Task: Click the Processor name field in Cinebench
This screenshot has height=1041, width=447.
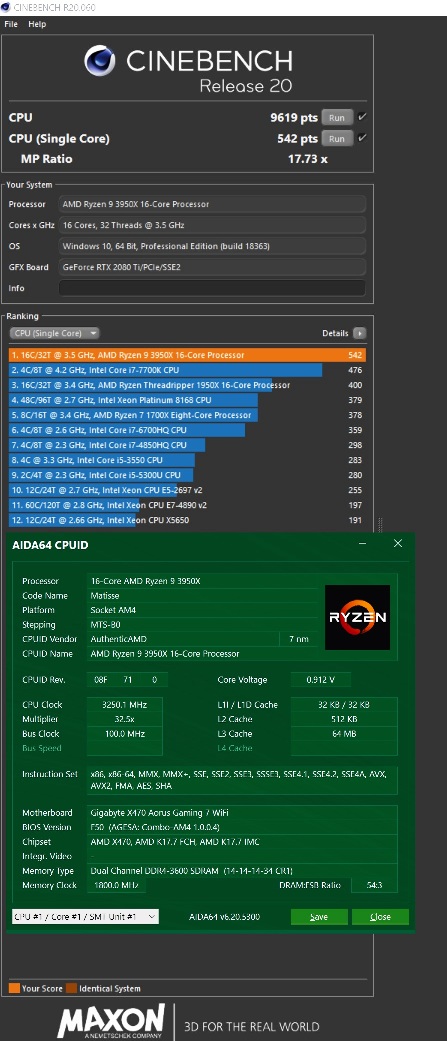Action: pos(212,204)
